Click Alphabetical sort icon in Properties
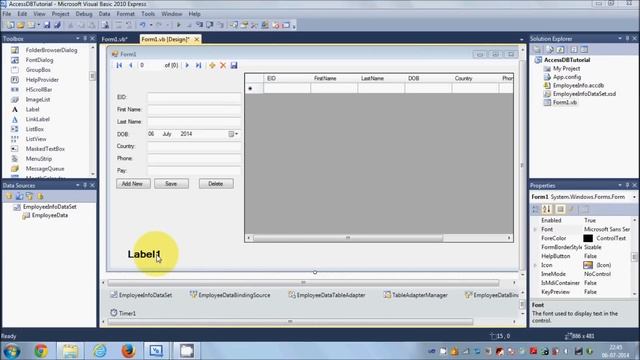 [547, 209]
